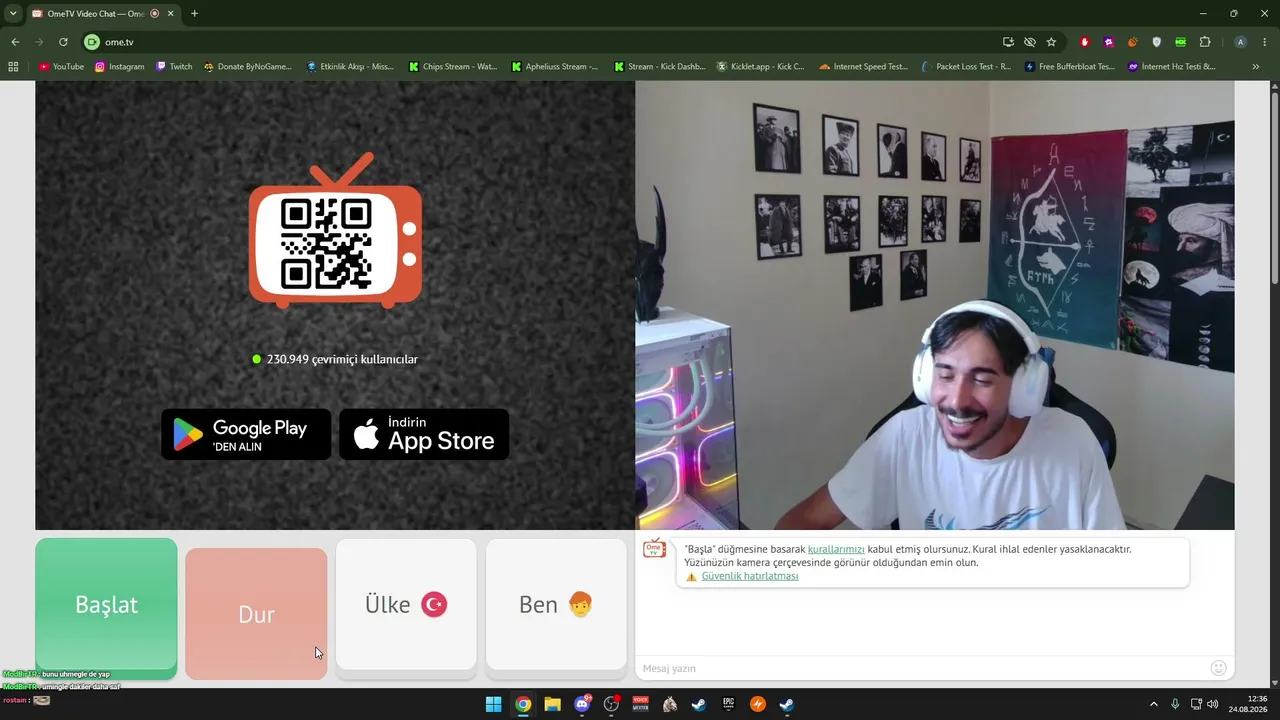Open the emoji picker in chat
Image resolution: width=1280 pixels, height=720 pixels.
pyautogui.click(x=1218, y=668)
